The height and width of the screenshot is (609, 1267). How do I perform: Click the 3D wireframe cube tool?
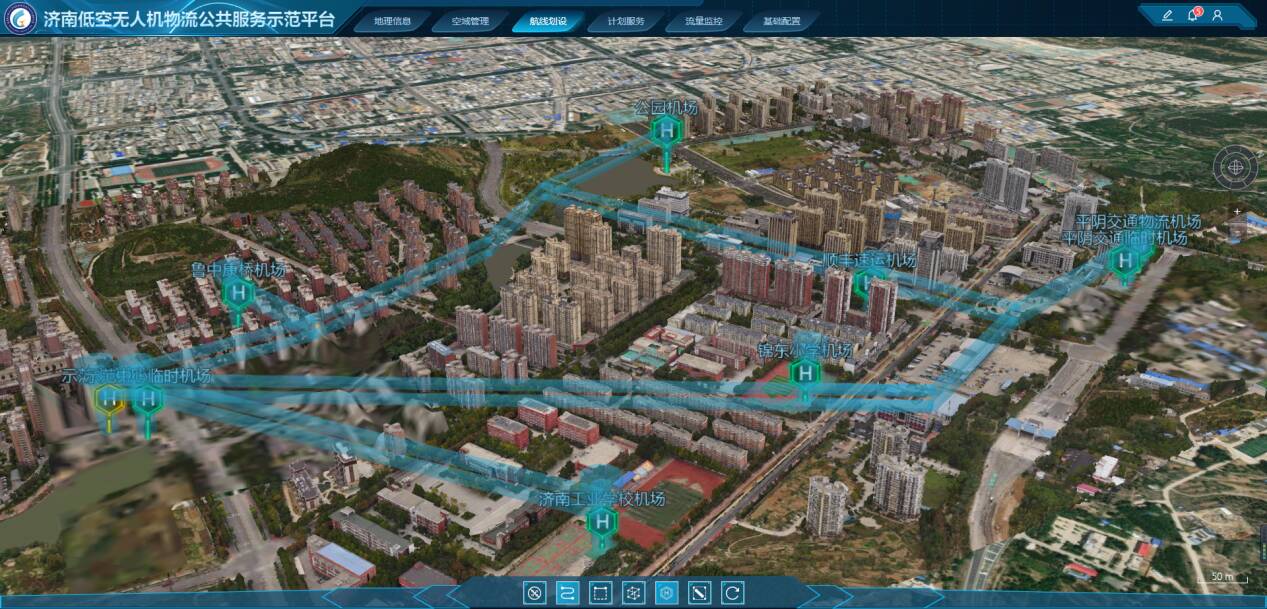pyautogui.click(x=633, y=593)
